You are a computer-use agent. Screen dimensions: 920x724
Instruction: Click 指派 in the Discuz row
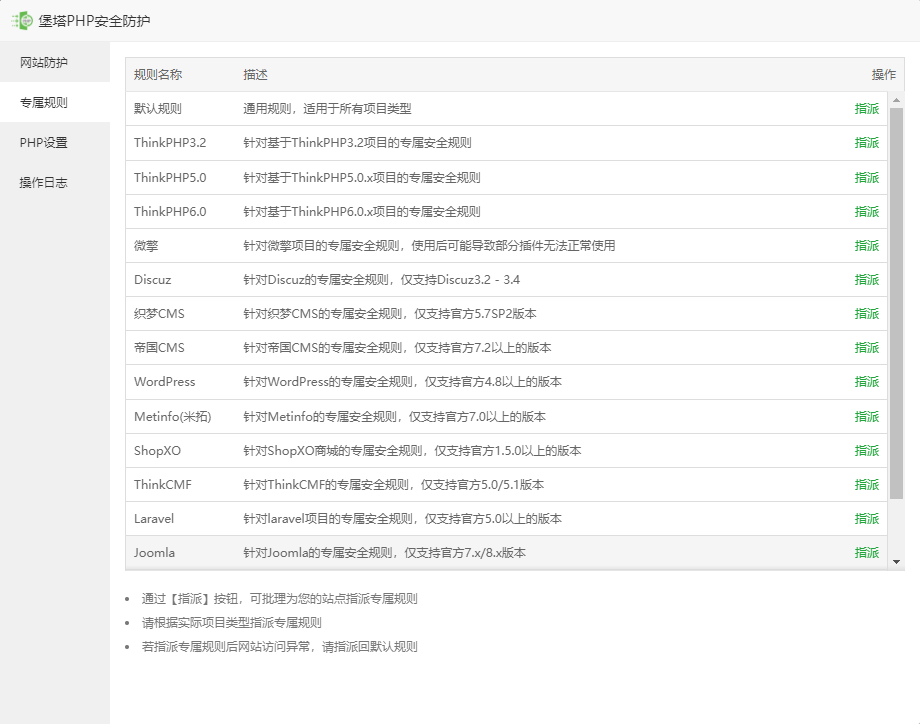tap(867, 279)
